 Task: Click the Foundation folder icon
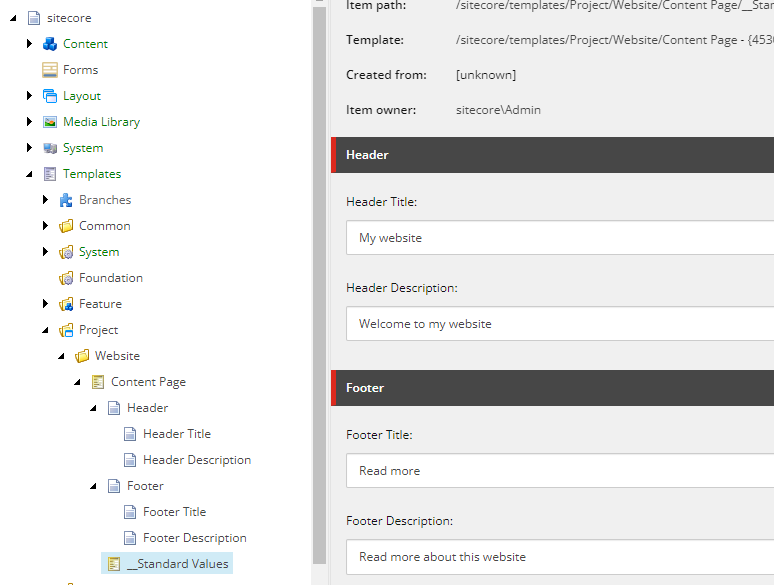point(66,278)
